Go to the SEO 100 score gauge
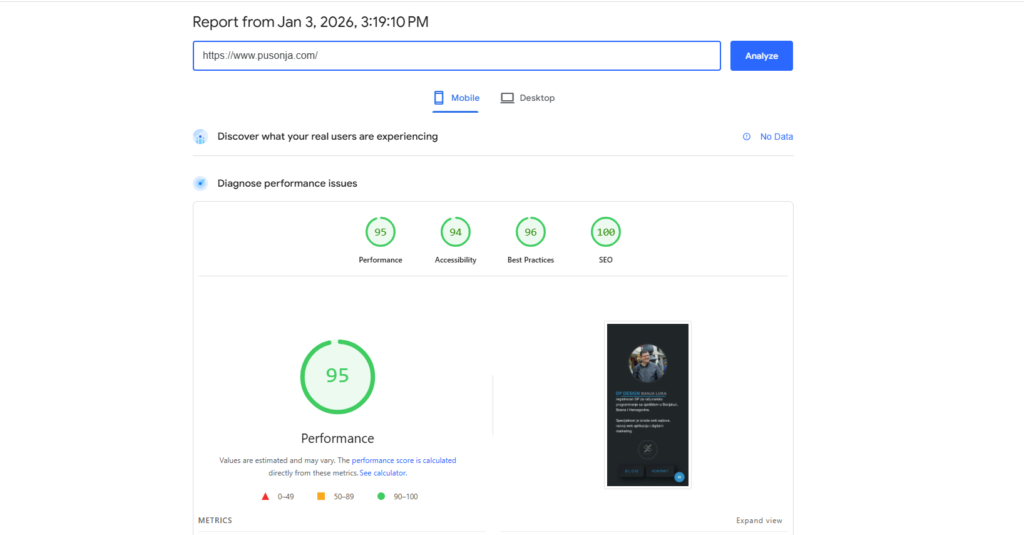The image size is (1024, 535). tap(604, 232)
